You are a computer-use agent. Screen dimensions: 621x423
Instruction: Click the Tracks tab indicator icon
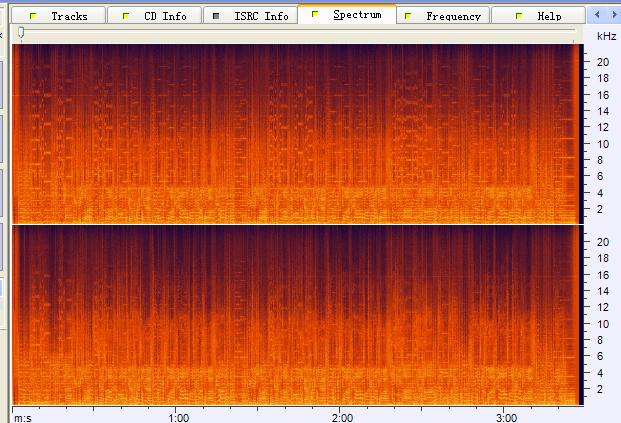coord(33,16)
